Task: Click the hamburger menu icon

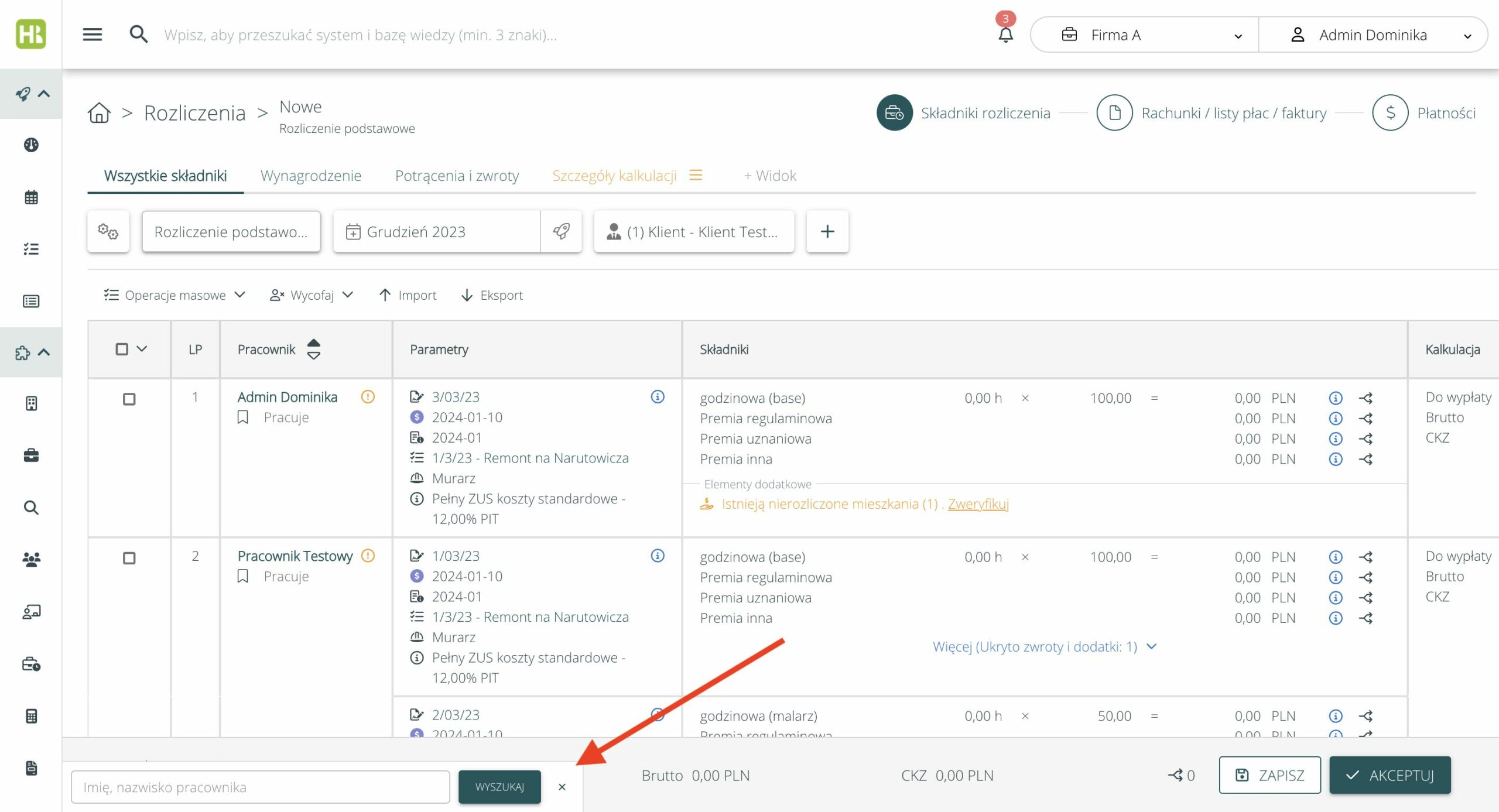Action: point(93,35)
